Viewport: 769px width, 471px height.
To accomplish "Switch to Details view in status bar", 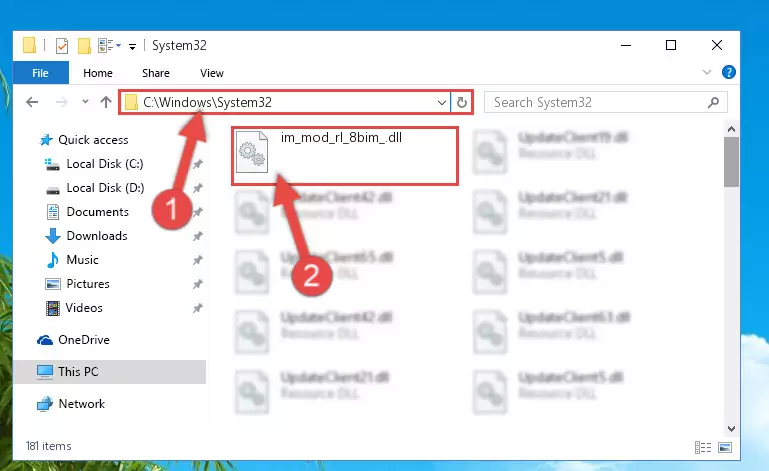I will 703,447.
